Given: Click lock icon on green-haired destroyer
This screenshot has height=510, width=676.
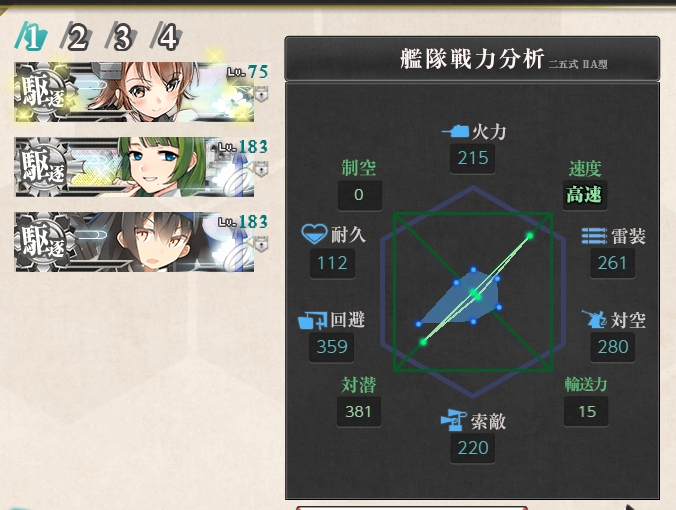Looking at the screenshot, I should pos(261,169).
